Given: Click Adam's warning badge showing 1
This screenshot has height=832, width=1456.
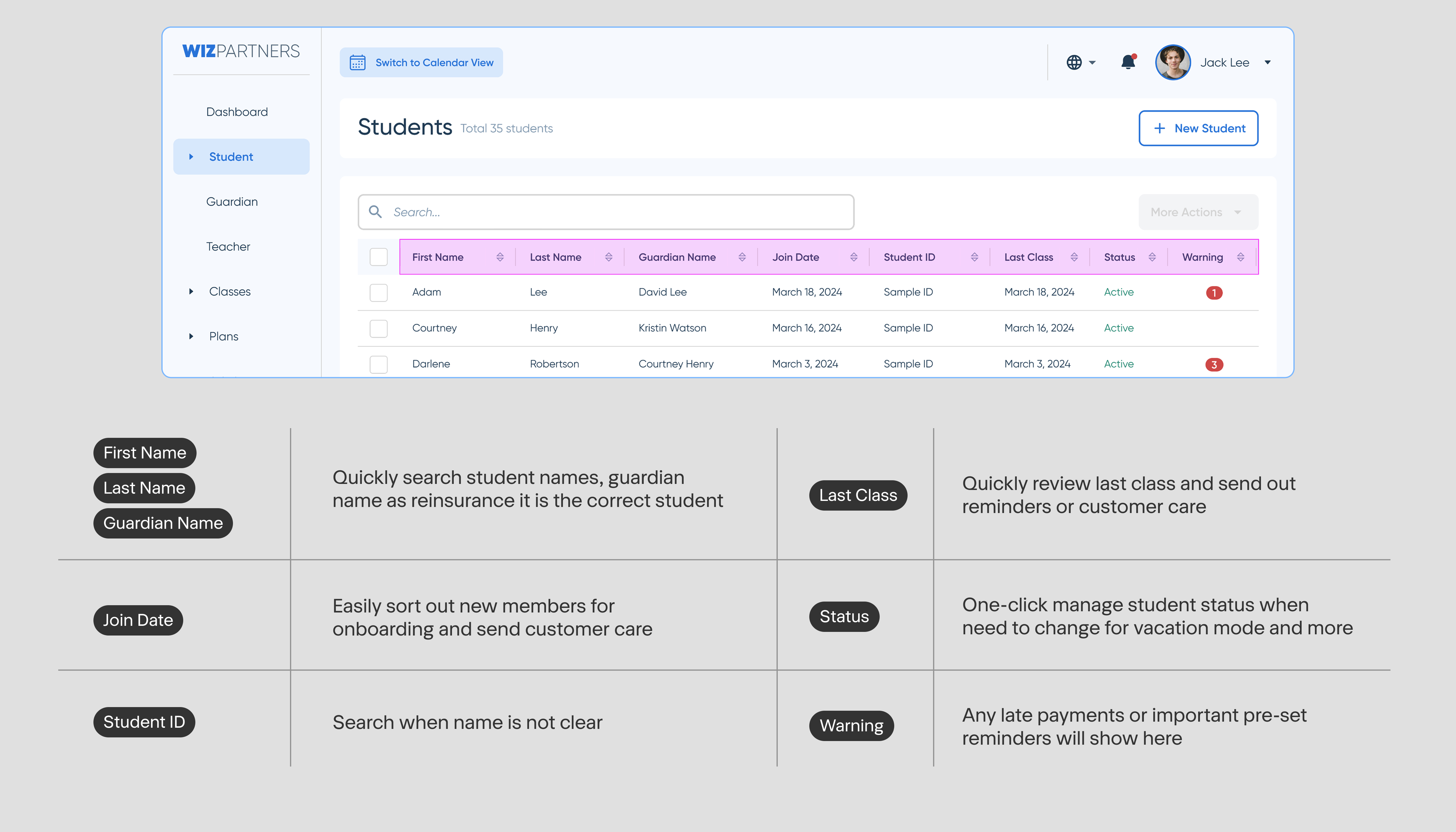Looking at the screenshot, I should [x=1214, y=293].
